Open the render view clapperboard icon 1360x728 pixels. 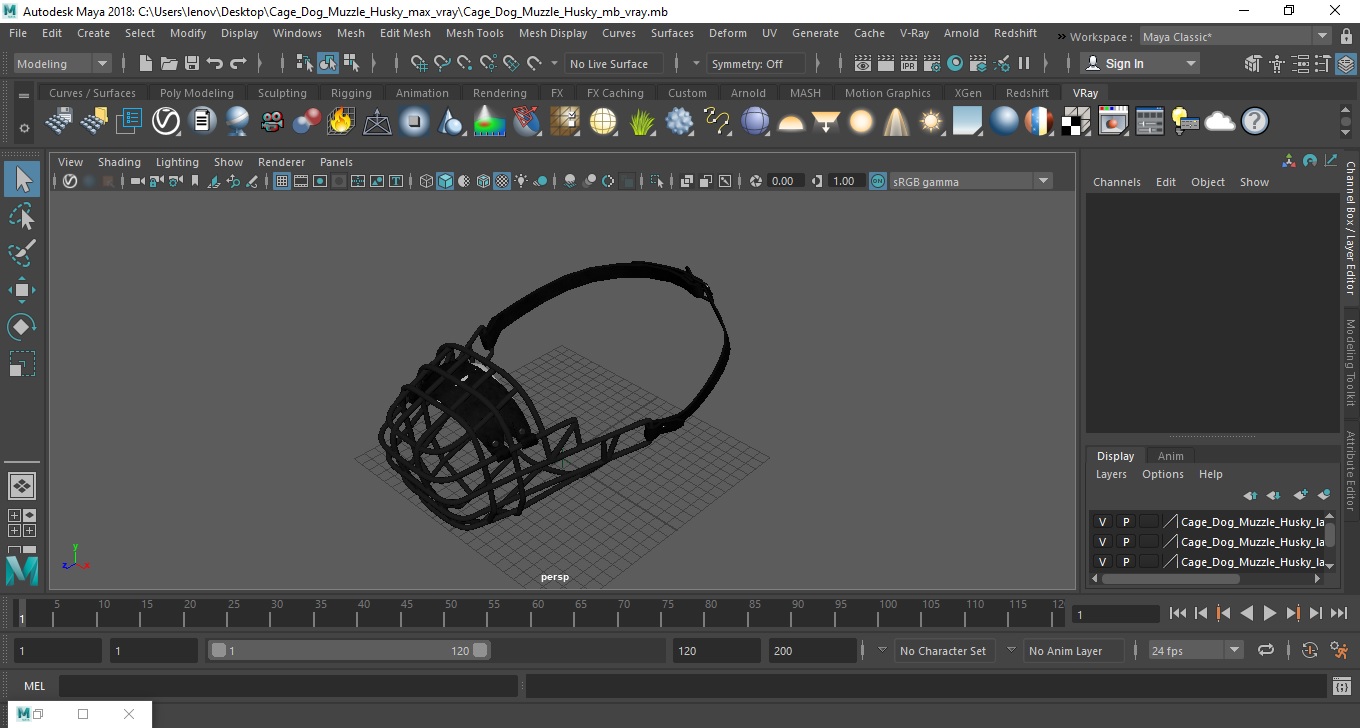click(863, 63)
